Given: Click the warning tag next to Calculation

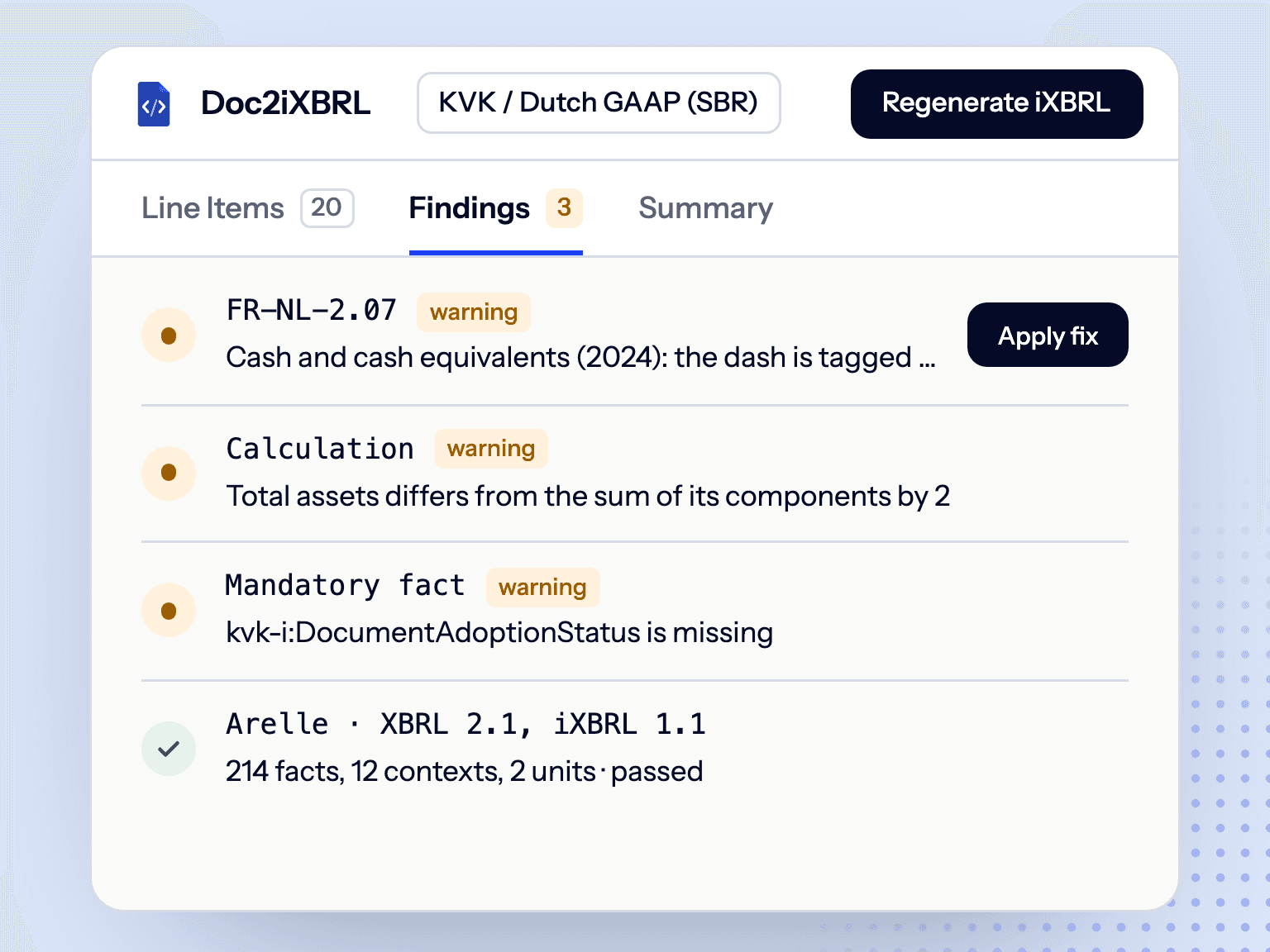Looking at the screenshot, I should point(491,449).
